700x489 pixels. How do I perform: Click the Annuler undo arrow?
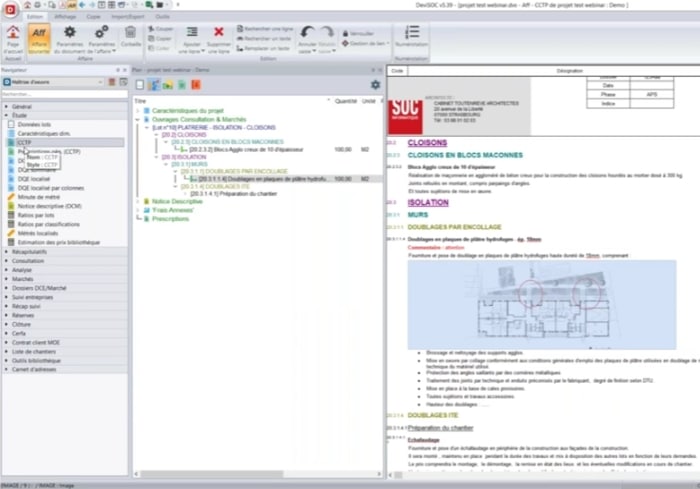(x=308, y=36)
